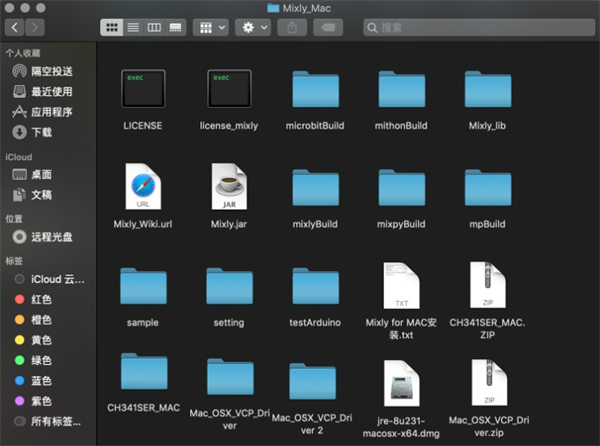Open the group-by arrangement dropdown
The width and height of the screenshot is (600, 446).
211,28
